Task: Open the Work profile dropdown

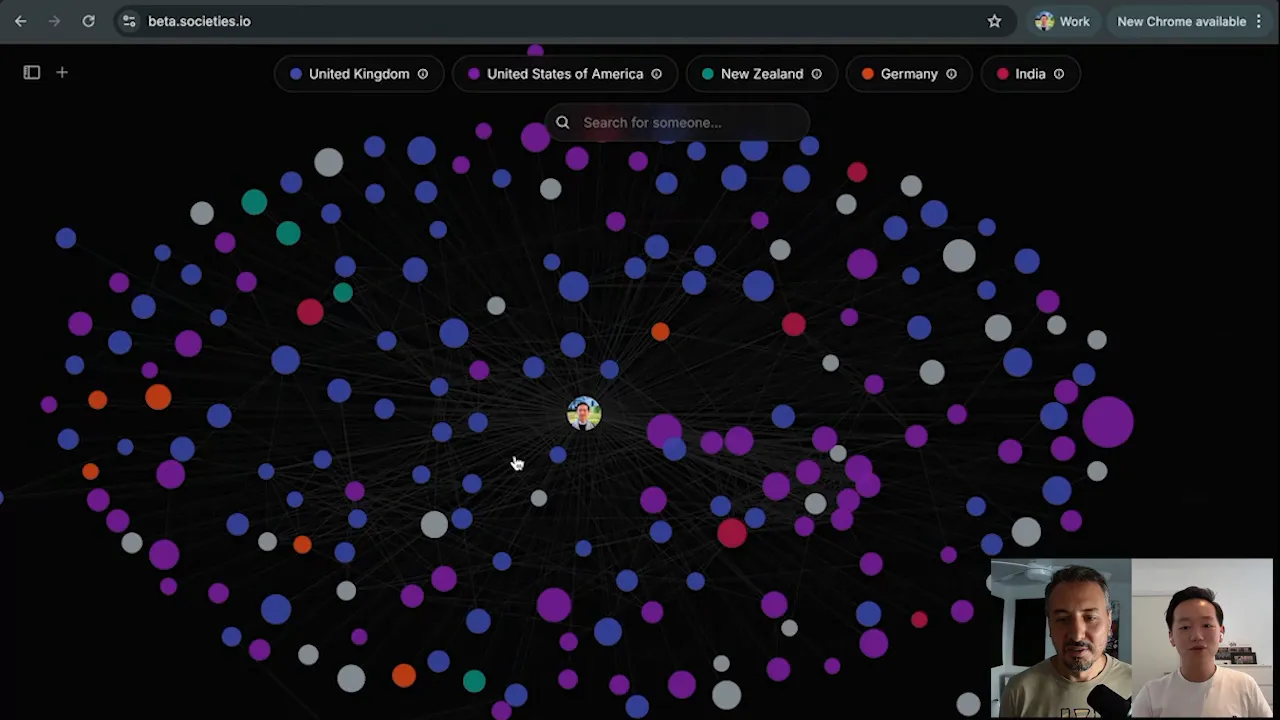Action: [1063, 20]
